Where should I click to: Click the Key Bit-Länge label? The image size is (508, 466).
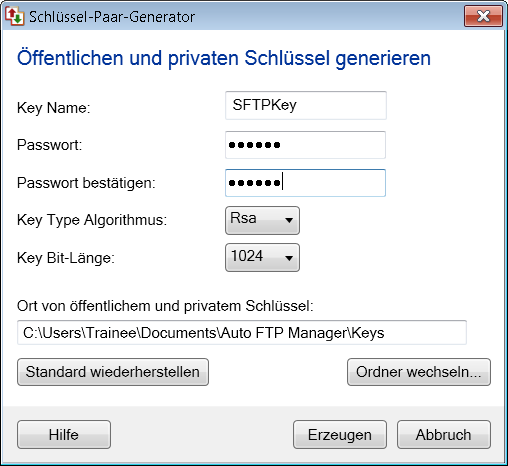pyautogui.click(x=66, y=258)
